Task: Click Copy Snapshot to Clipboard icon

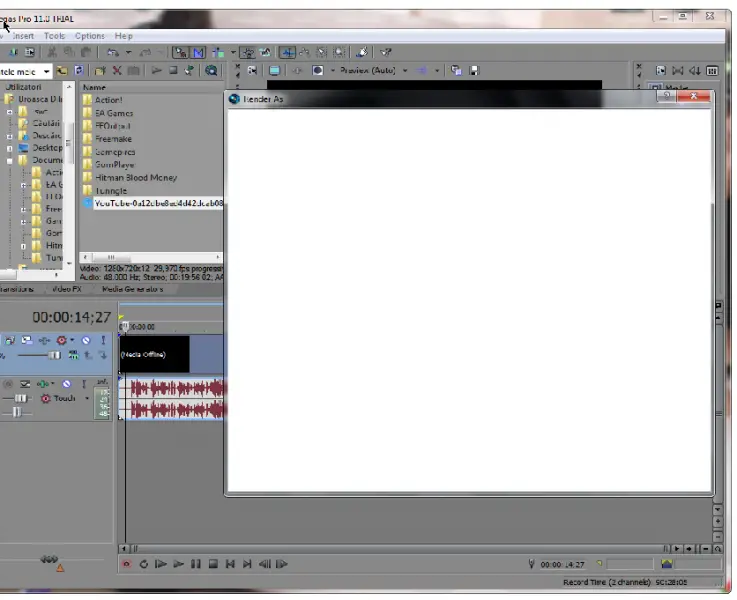Action: pos(456,70)
